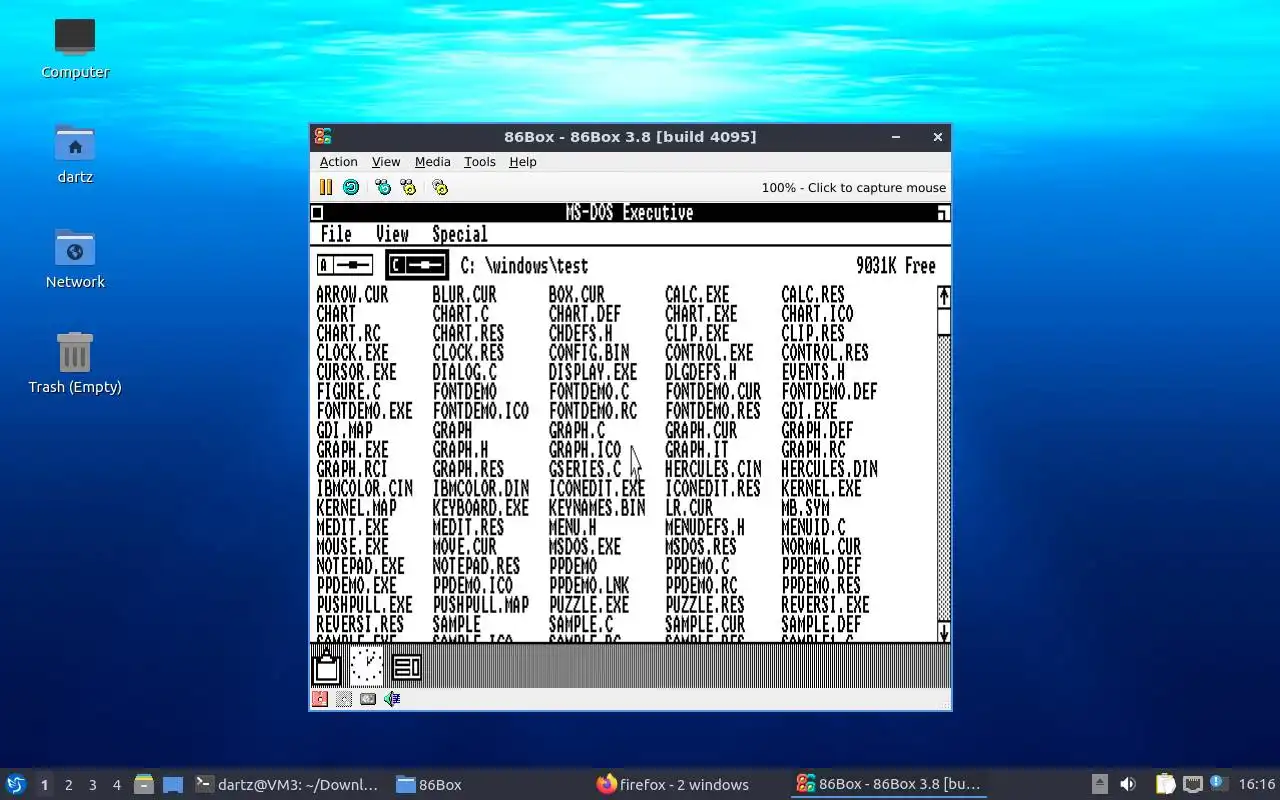Click MS-DOS Executive zoom box in title bar
This screenshot has width=1280, height=800.
(x=943, y=213)
